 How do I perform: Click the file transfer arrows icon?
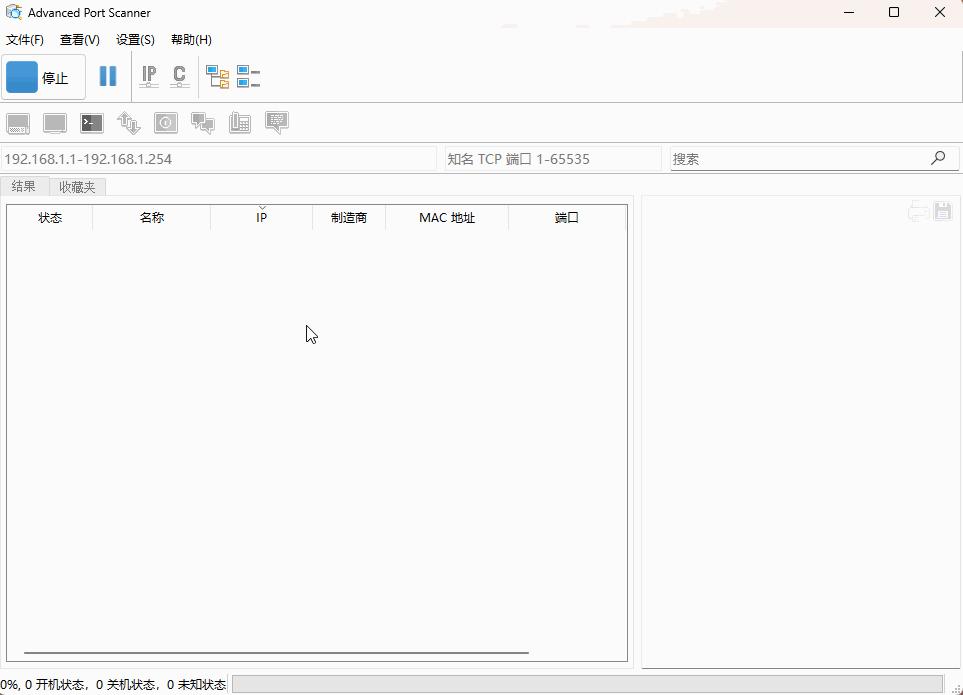128,122
